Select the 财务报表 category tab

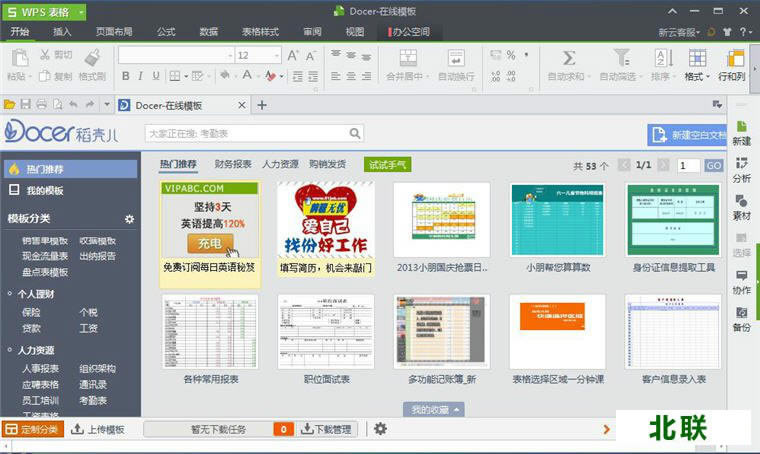tap(233, 164)
